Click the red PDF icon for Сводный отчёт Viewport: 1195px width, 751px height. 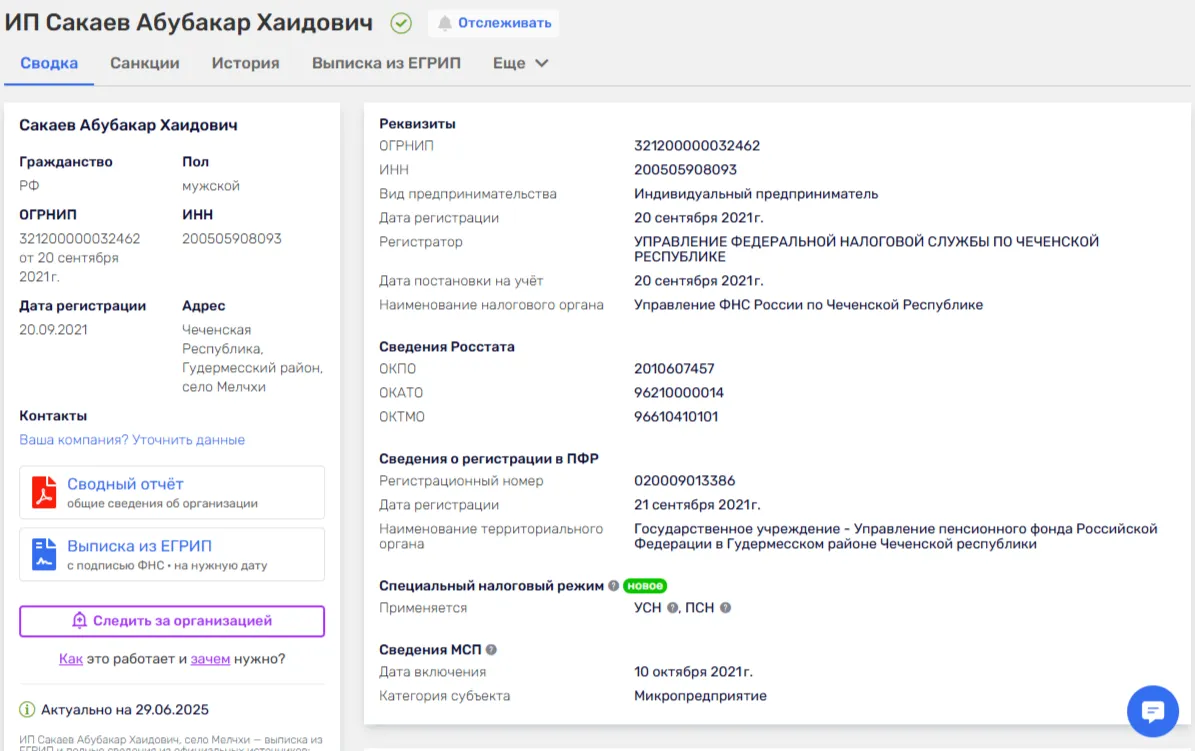[44, 492]
